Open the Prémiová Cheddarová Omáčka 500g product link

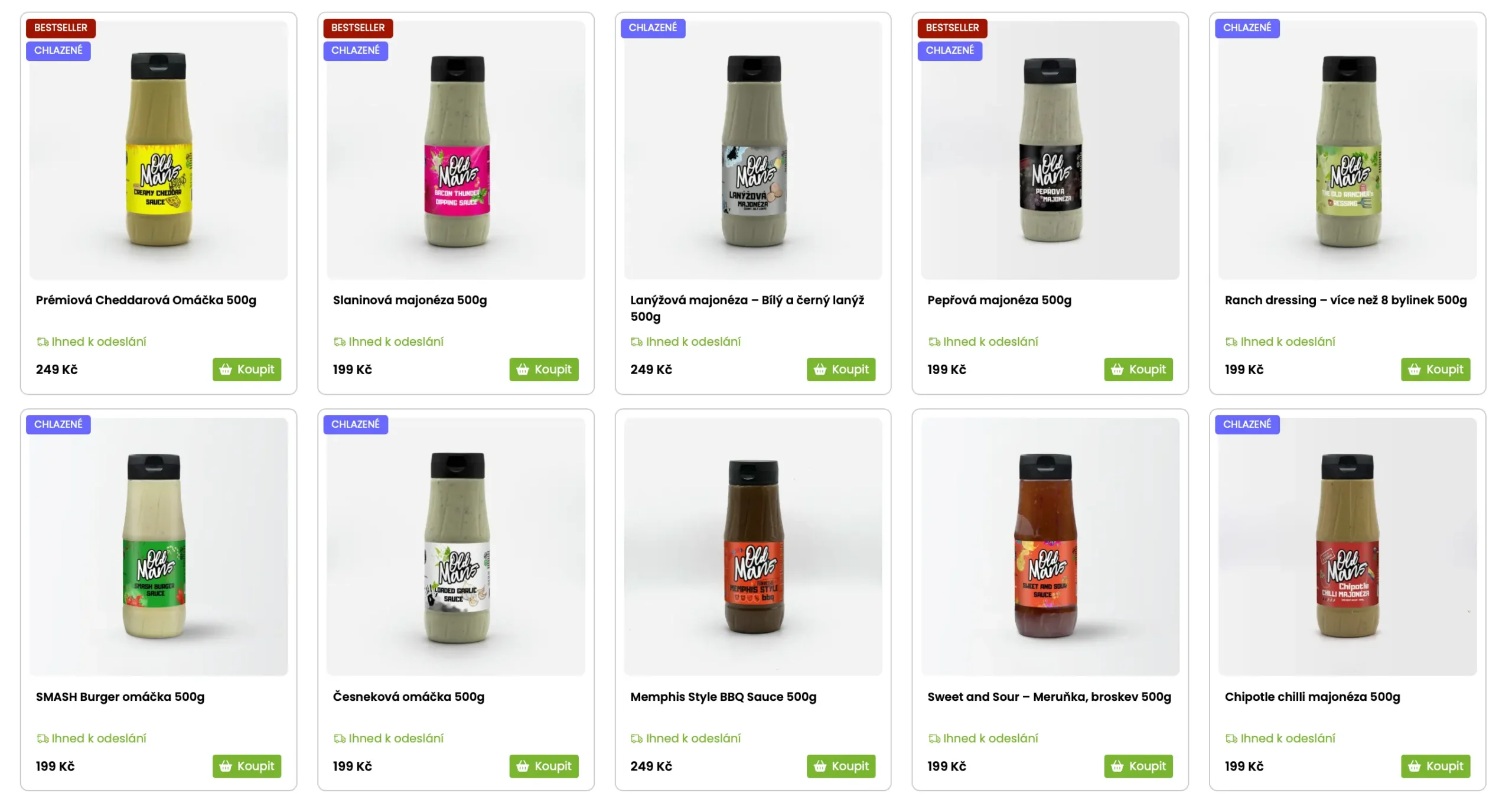pyautogui.click(x=146, y=300)
